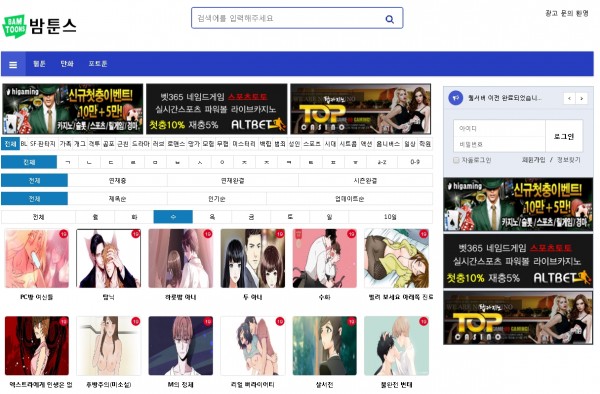Click ALTBET banner above genre tabs
This screenshot has height=394, width=600.
click(217, 109)
